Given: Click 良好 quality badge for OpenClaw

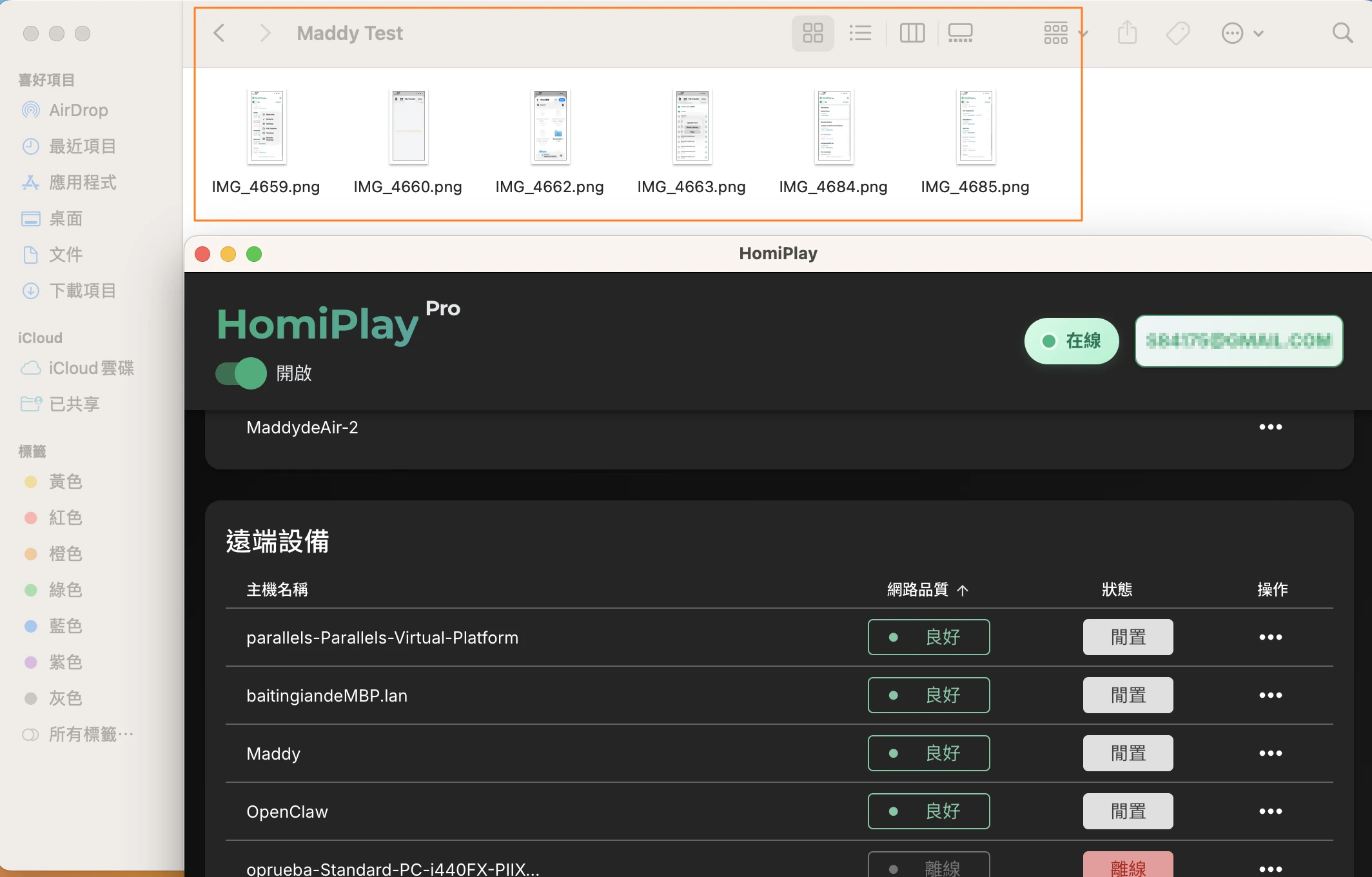Looking at the screenshot, I should pyautogui.click(x=928, y=811).
